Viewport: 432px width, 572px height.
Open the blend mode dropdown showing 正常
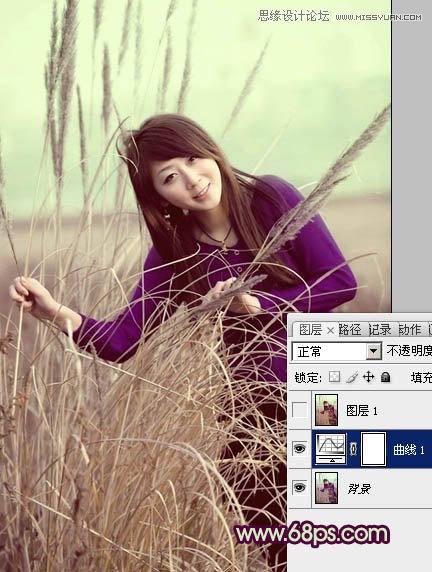(337, 351)
